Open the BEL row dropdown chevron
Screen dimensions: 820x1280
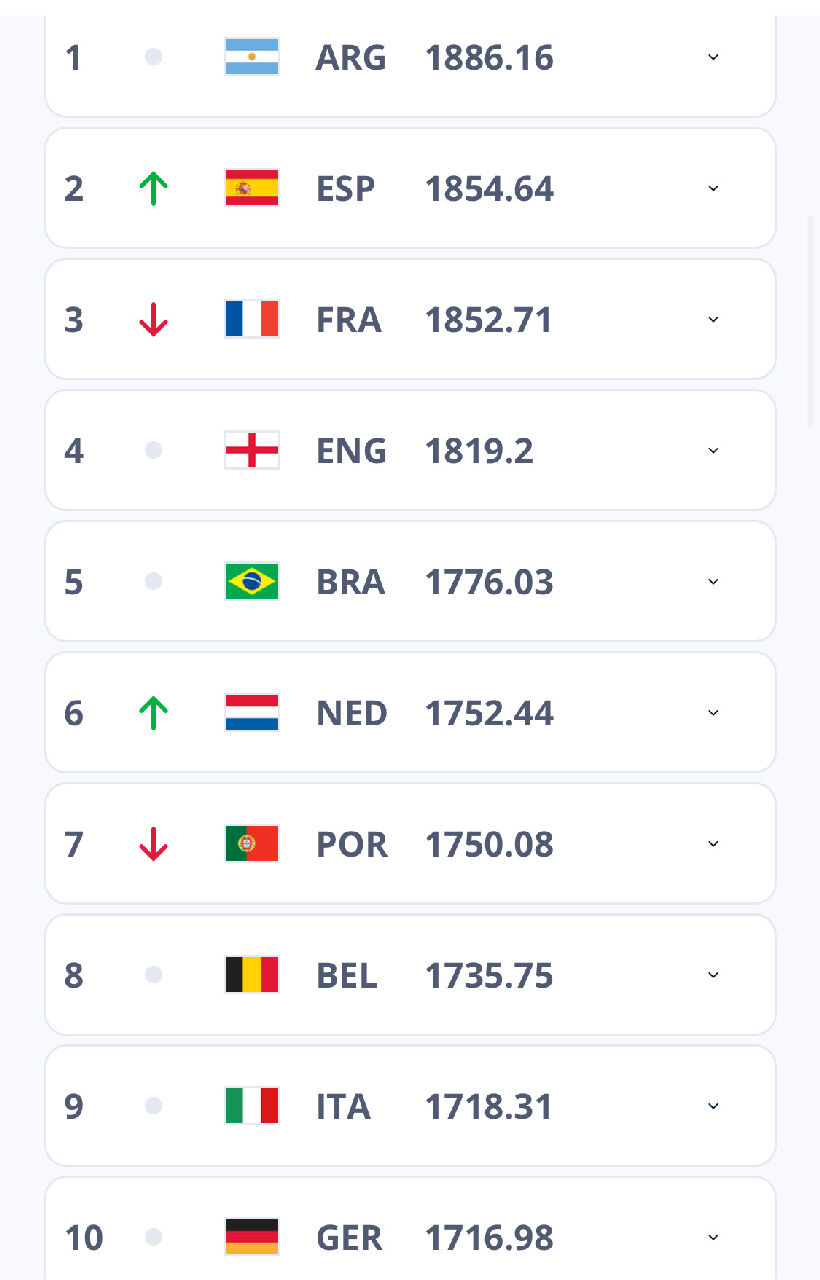pyautogui.click(x=713, y=975)
